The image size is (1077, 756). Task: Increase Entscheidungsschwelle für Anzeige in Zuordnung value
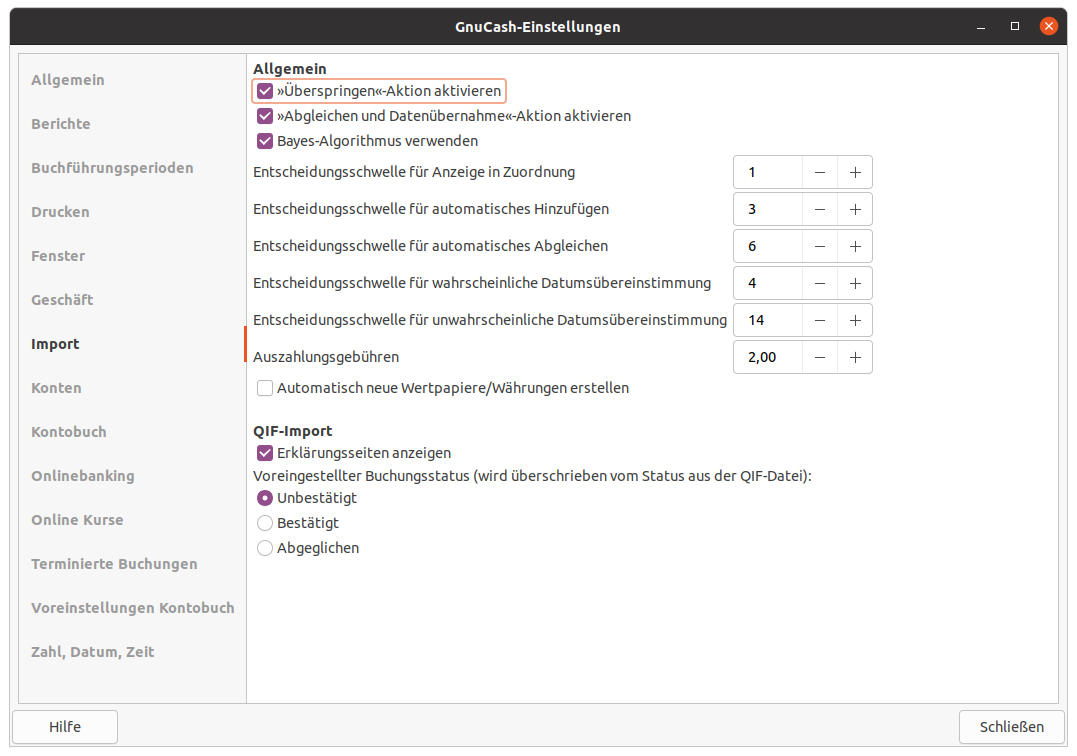855,172
